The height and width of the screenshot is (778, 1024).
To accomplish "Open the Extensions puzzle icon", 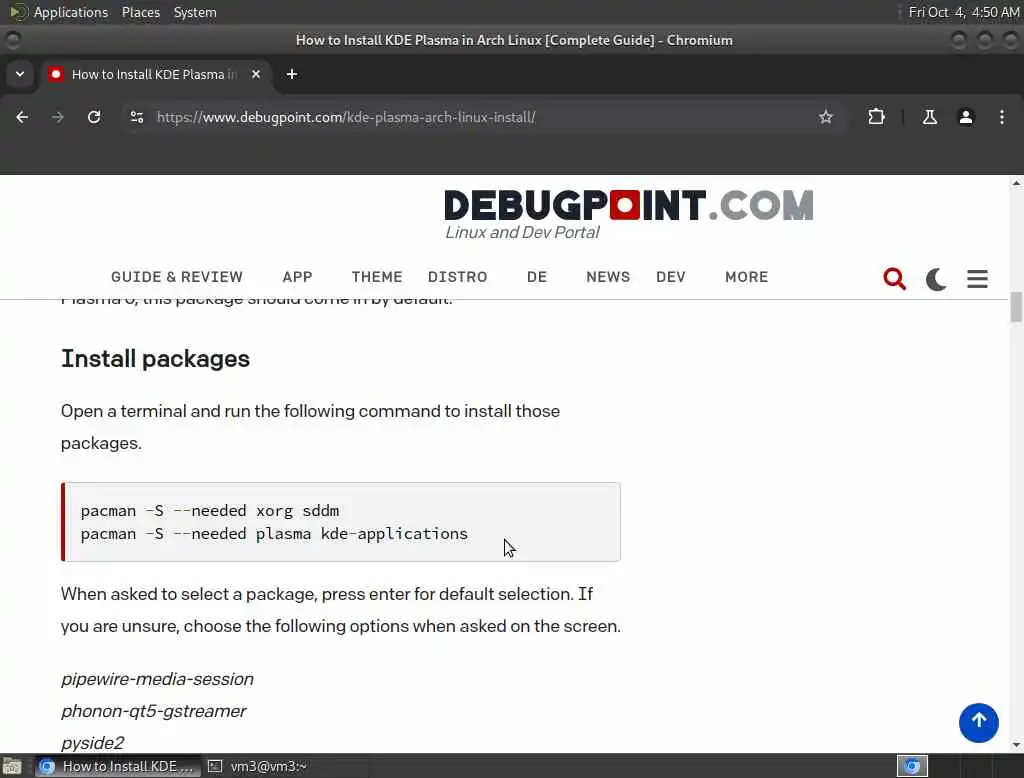I will [x=876, y=117].
